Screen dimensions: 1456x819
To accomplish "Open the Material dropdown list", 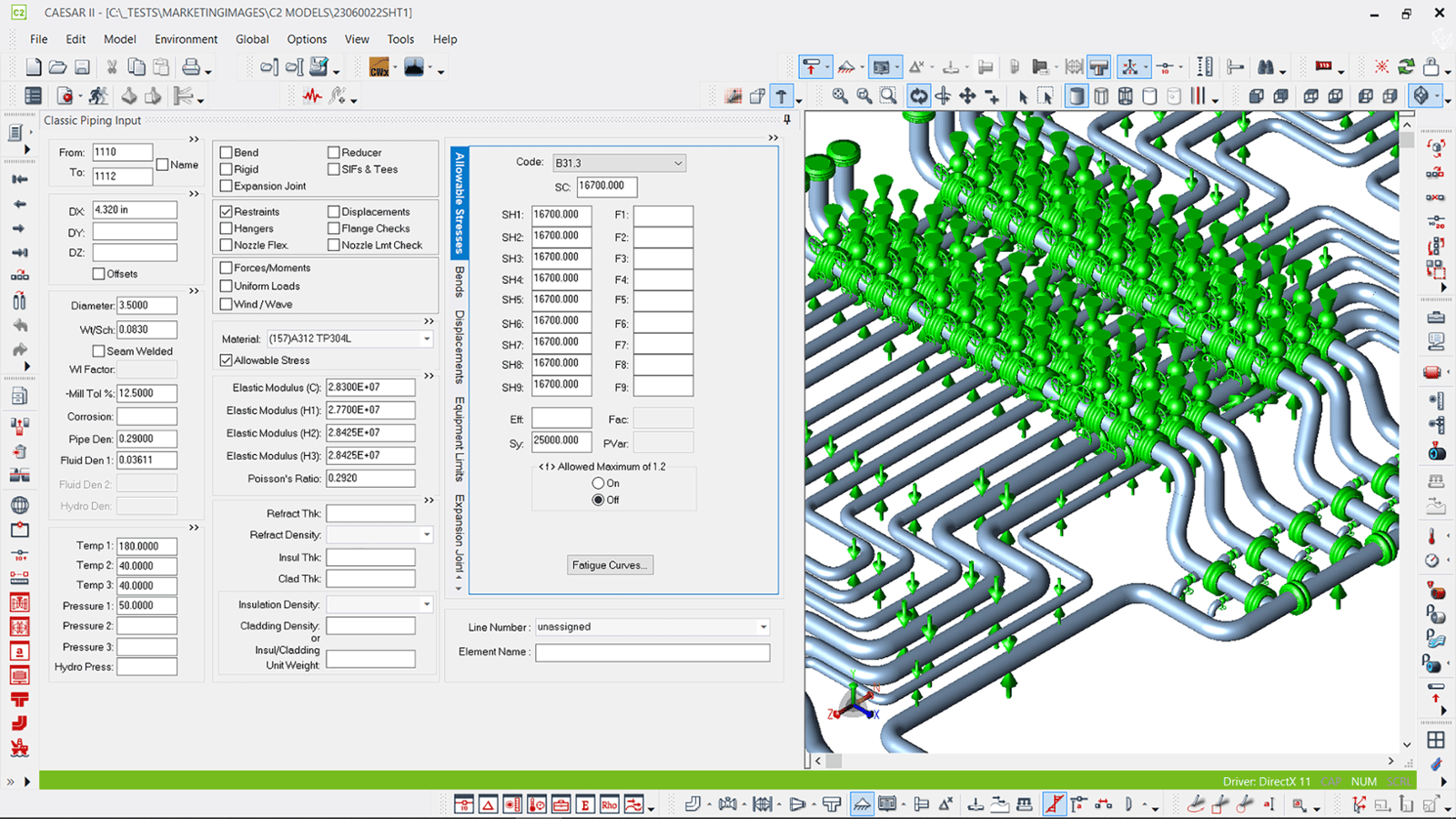I will (426, 339).
